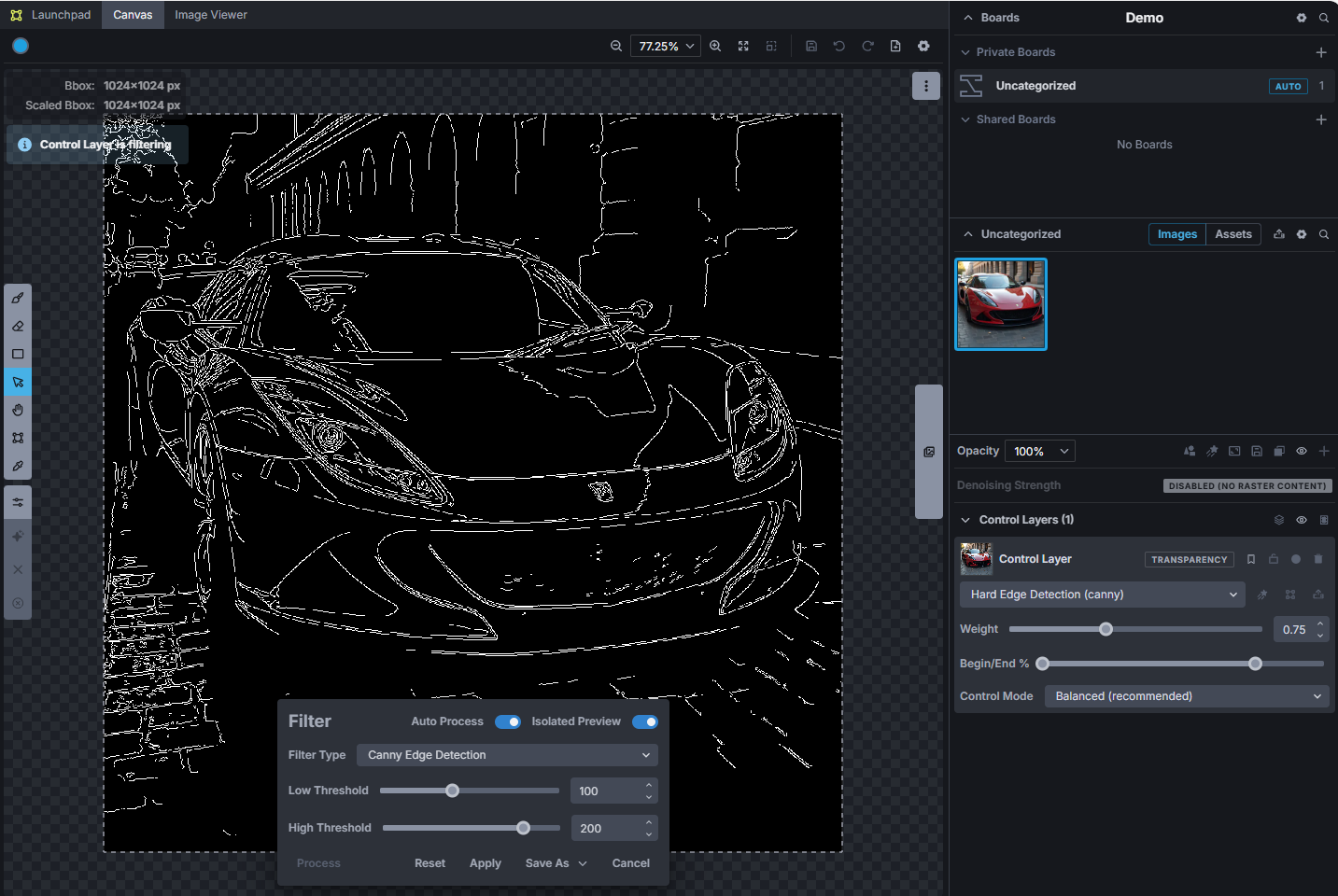This screenshot has width=1338, height=896.
Task: Click the Undo arrow in top toolbar
Action: pos(839,46)
